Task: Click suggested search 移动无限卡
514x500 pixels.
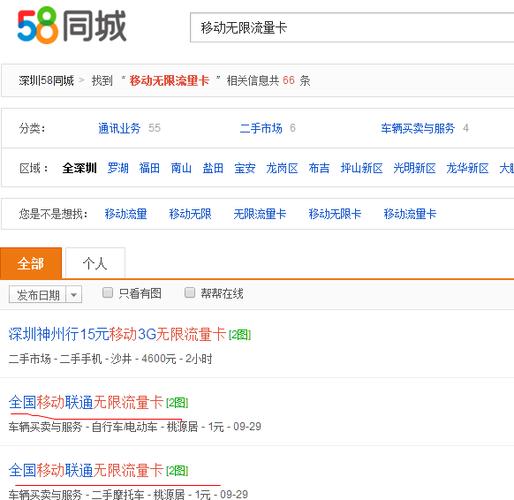Action: coord(335,214)
